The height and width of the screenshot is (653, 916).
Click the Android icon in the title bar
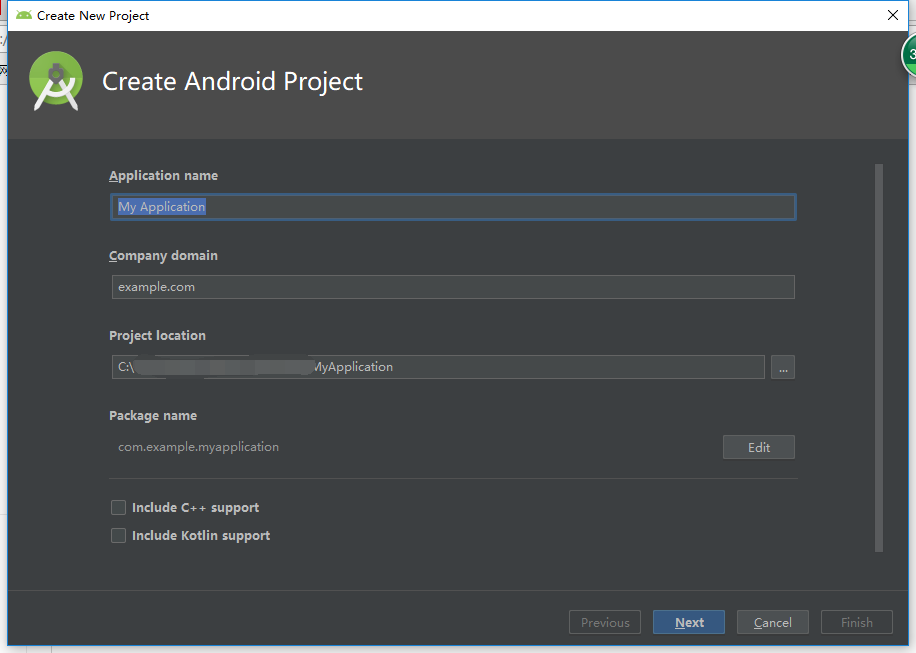tap(24, 15)
